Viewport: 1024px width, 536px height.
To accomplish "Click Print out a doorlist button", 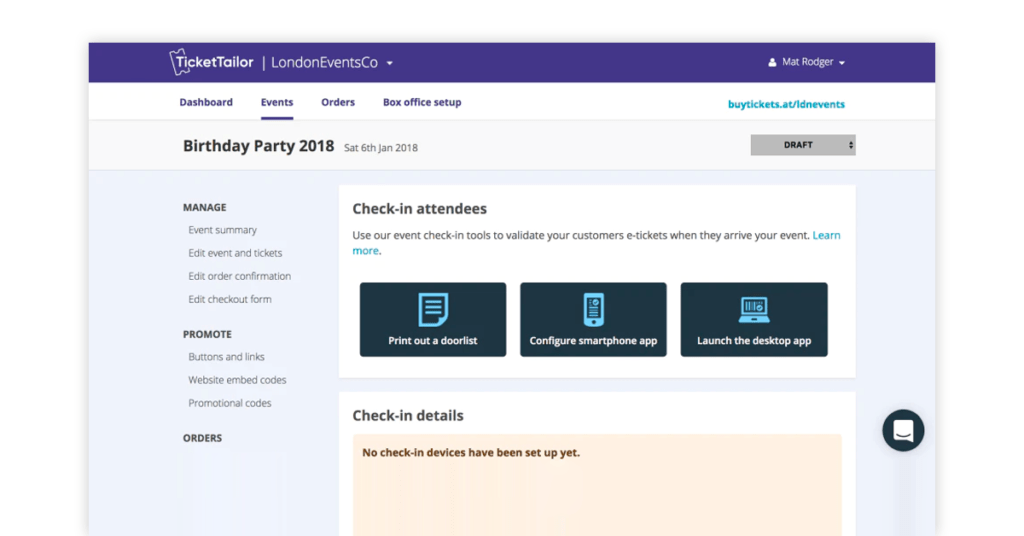I will click(x=433, y=319).
